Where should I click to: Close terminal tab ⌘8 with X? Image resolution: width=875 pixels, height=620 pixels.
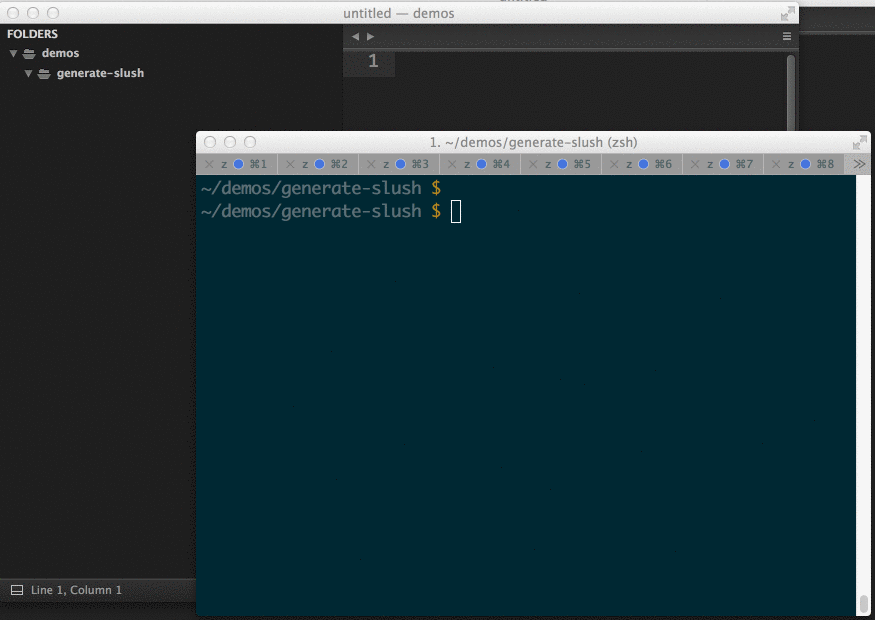(776, 164)
